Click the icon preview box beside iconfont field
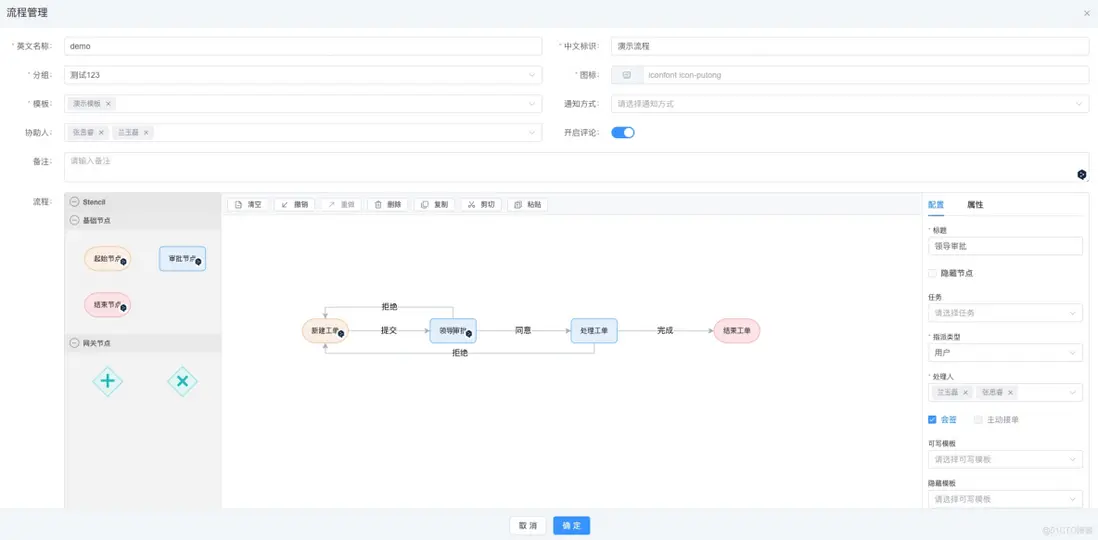This screenshot has height=540, width=1098. (x=627, y=75)
